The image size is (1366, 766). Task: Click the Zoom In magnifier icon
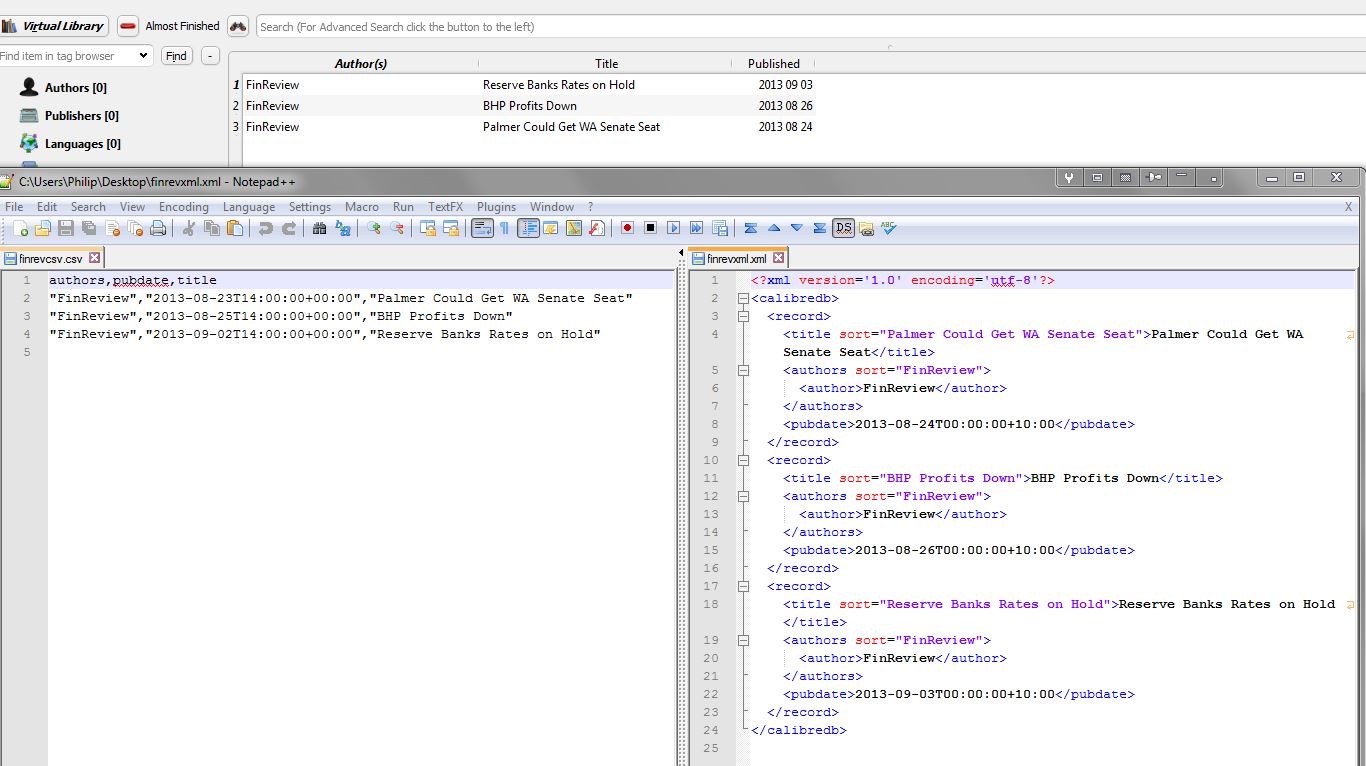(374, 229)
